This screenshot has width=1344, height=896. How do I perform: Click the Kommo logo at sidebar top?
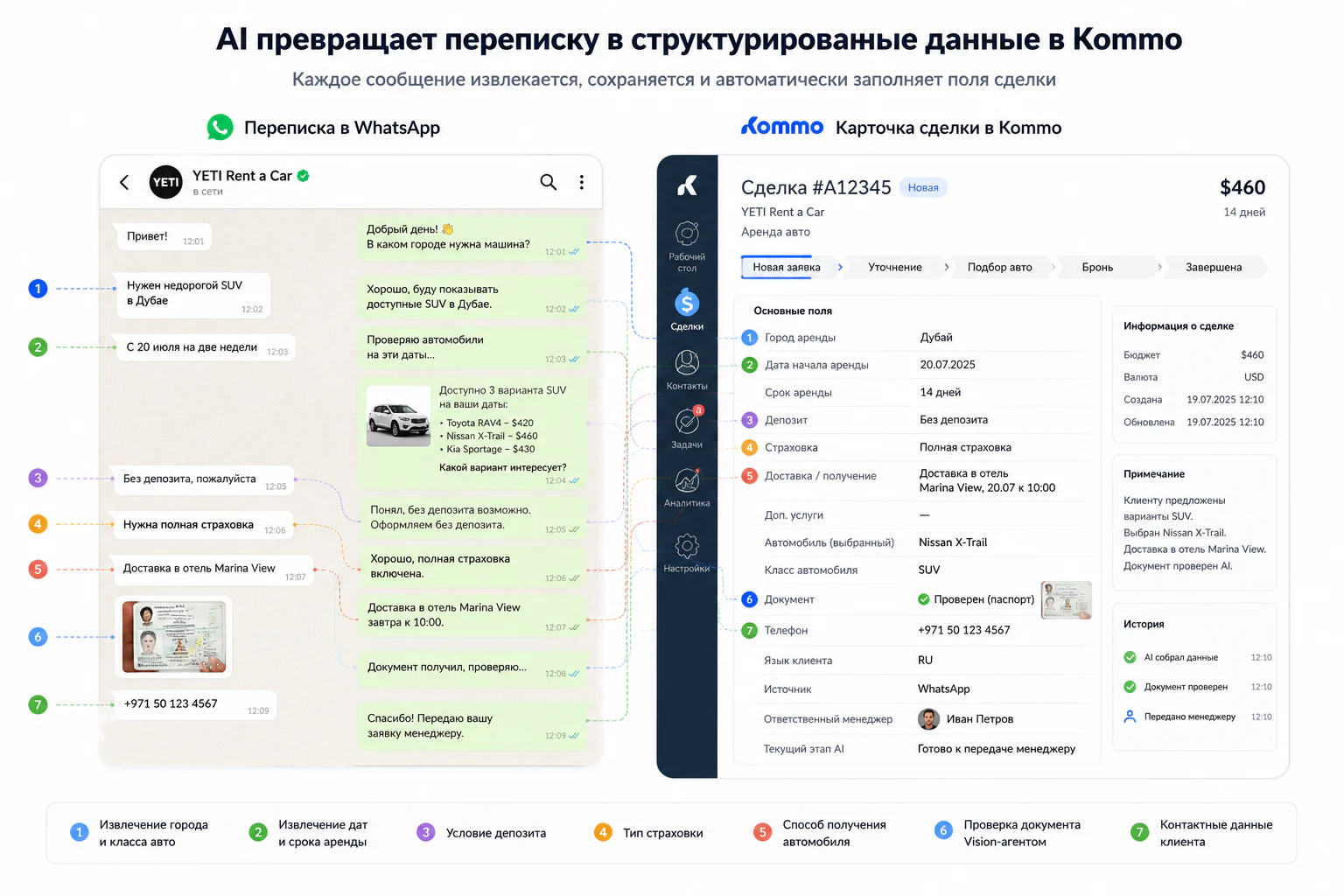coord(687,185)
